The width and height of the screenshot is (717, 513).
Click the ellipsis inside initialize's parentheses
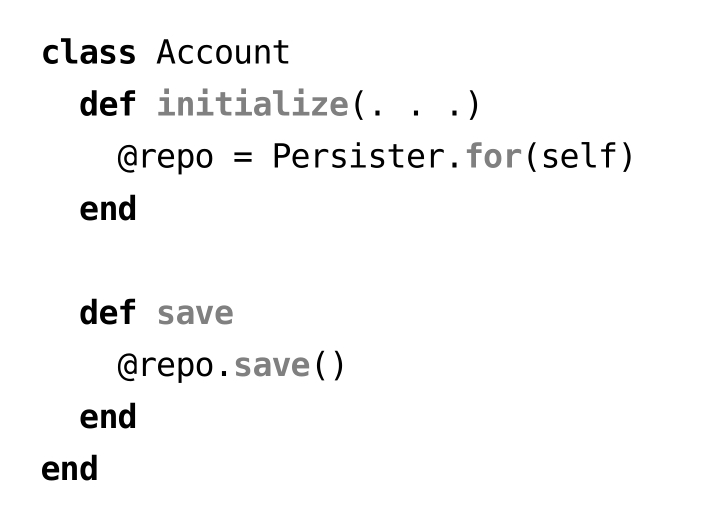415,104
